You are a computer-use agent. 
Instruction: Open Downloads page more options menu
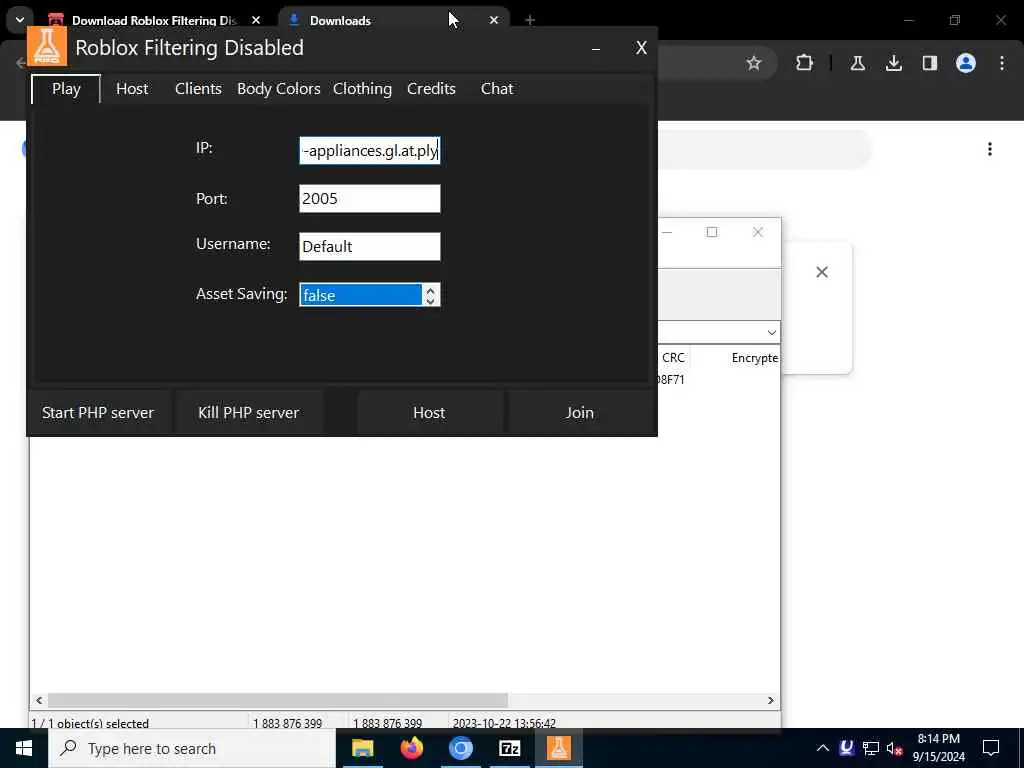[x=990, y=149]
